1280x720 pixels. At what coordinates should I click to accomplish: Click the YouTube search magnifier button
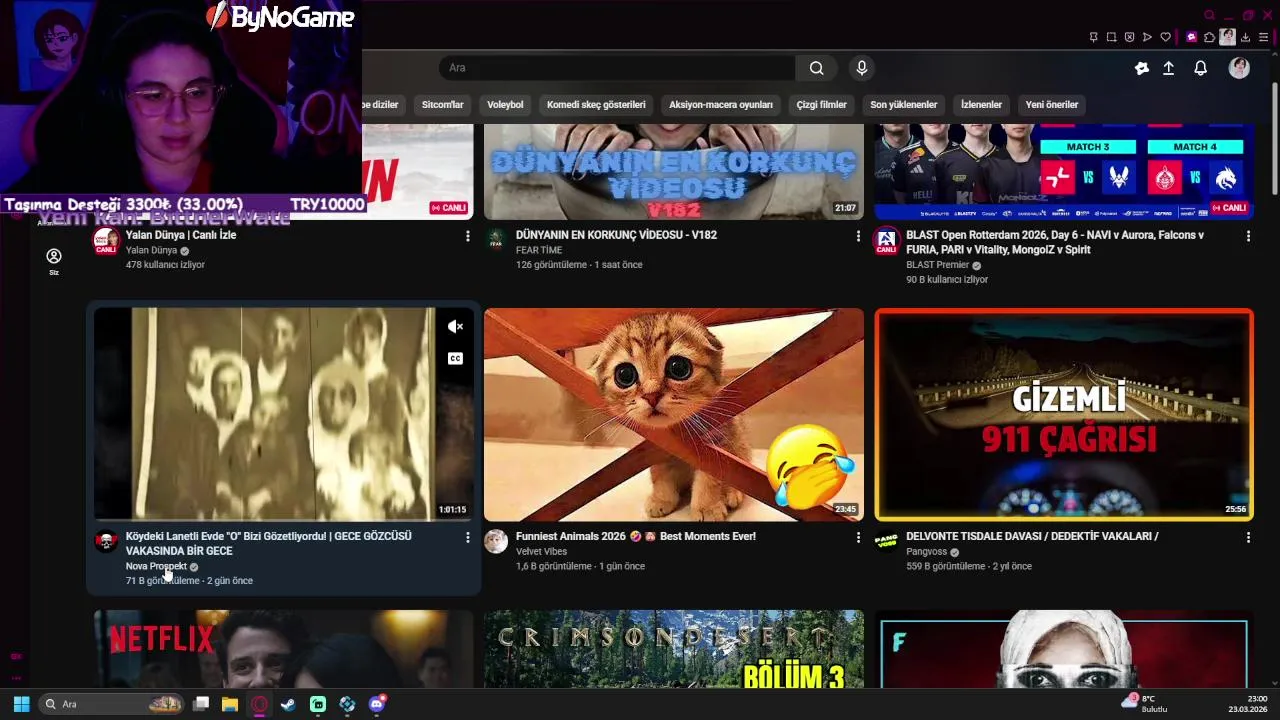(817, 68)
